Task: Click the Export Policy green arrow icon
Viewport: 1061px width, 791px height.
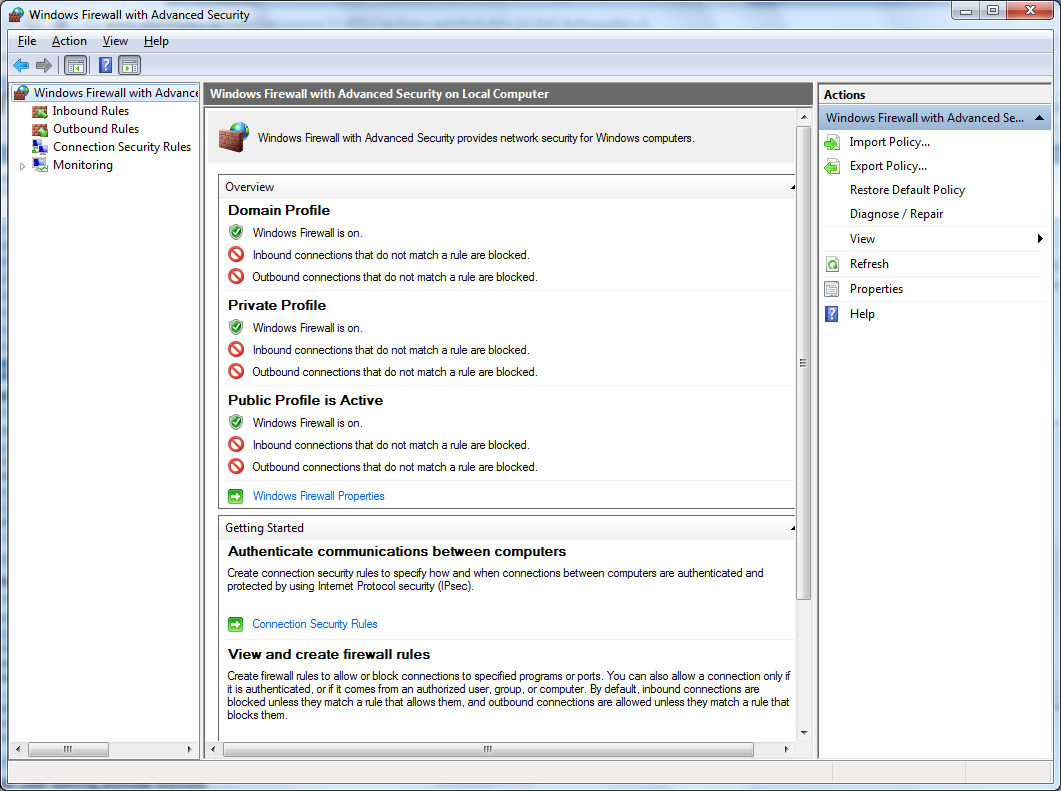Action: coord(832,166)
